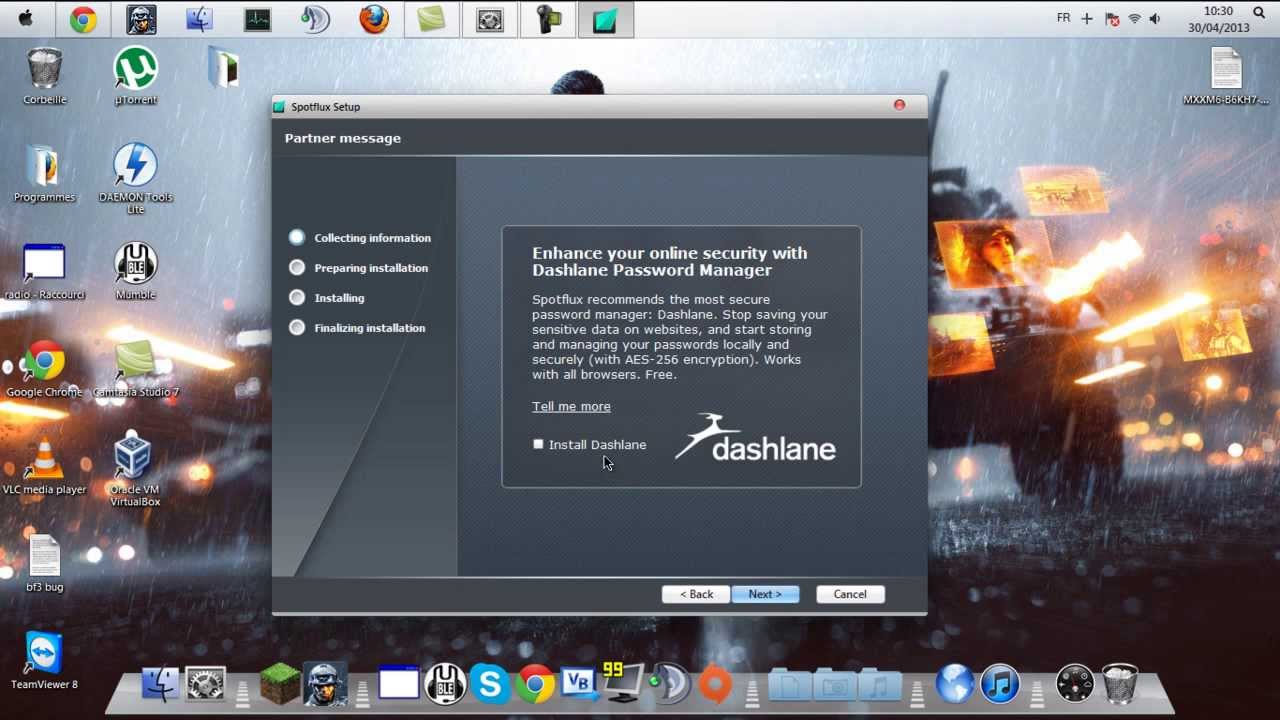1280x720 pixels.
Task: Switch to Firefox in the top bar
Action: (374, 20)
